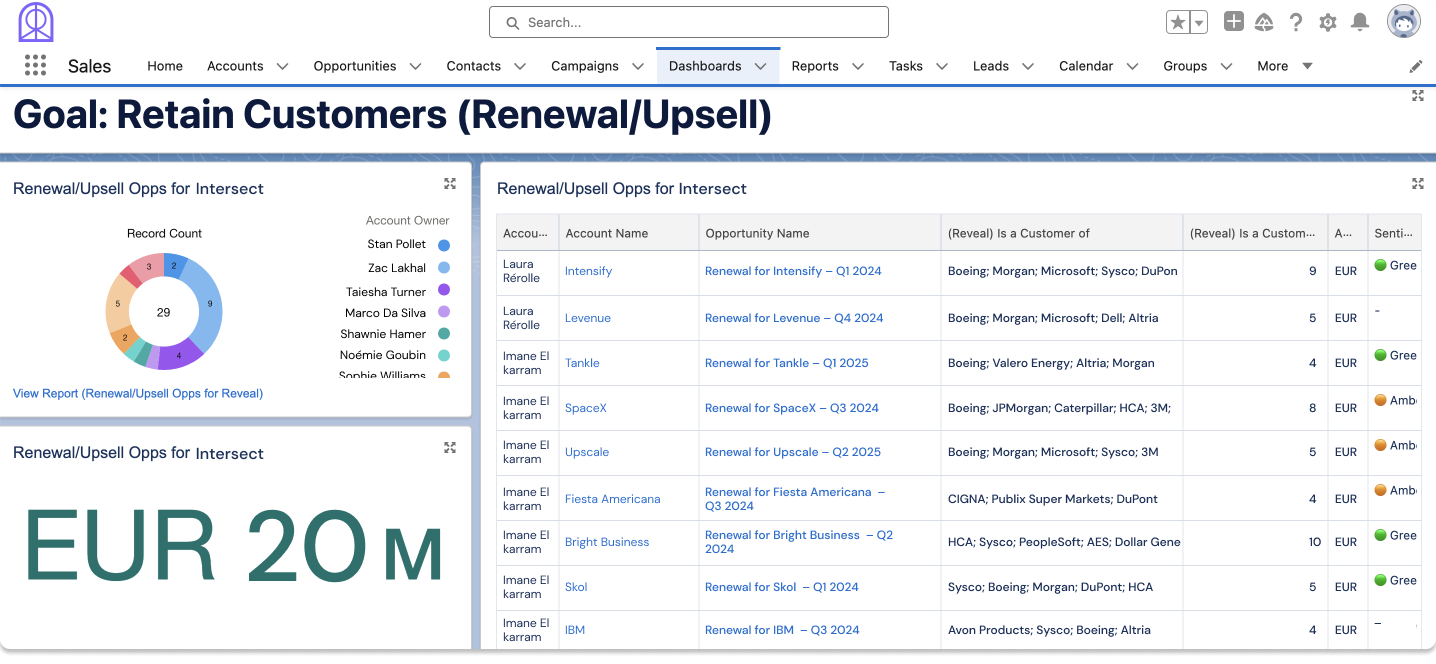The width and height of the screenshot is (1436, 664).
Task: Select Marco Da Silva in chart legend
Action: (x=385, y=313)
